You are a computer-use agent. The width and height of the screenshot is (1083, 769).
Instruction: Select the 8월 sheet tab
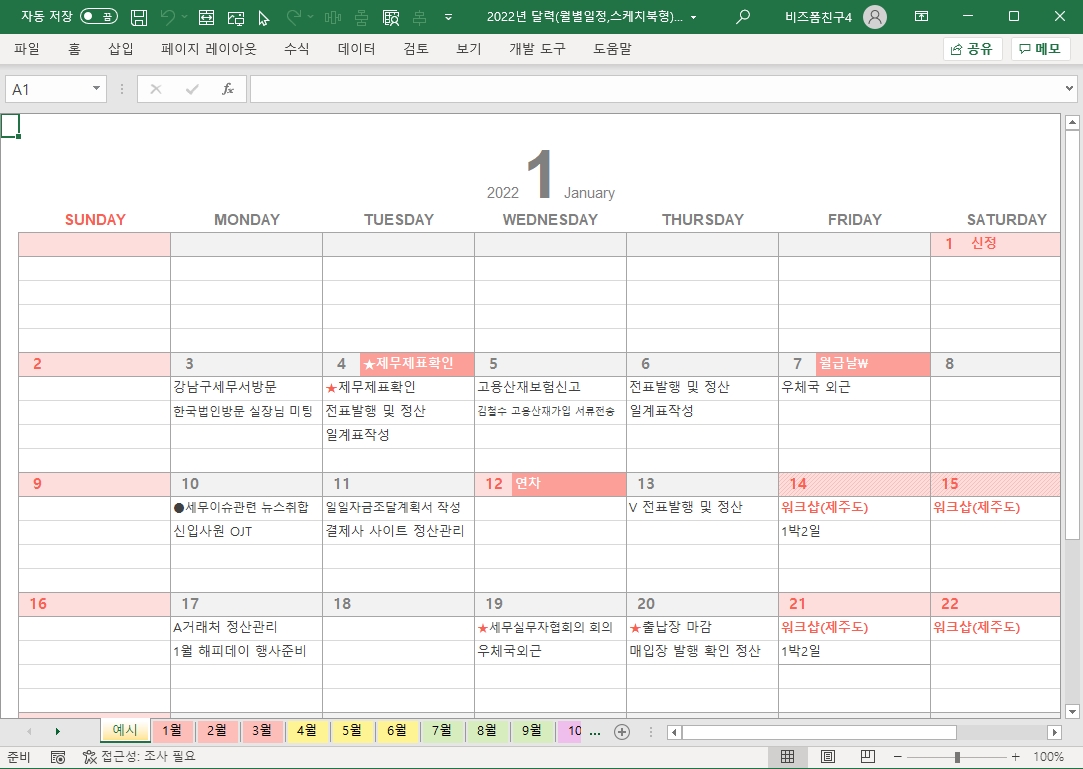coord(486,730)
